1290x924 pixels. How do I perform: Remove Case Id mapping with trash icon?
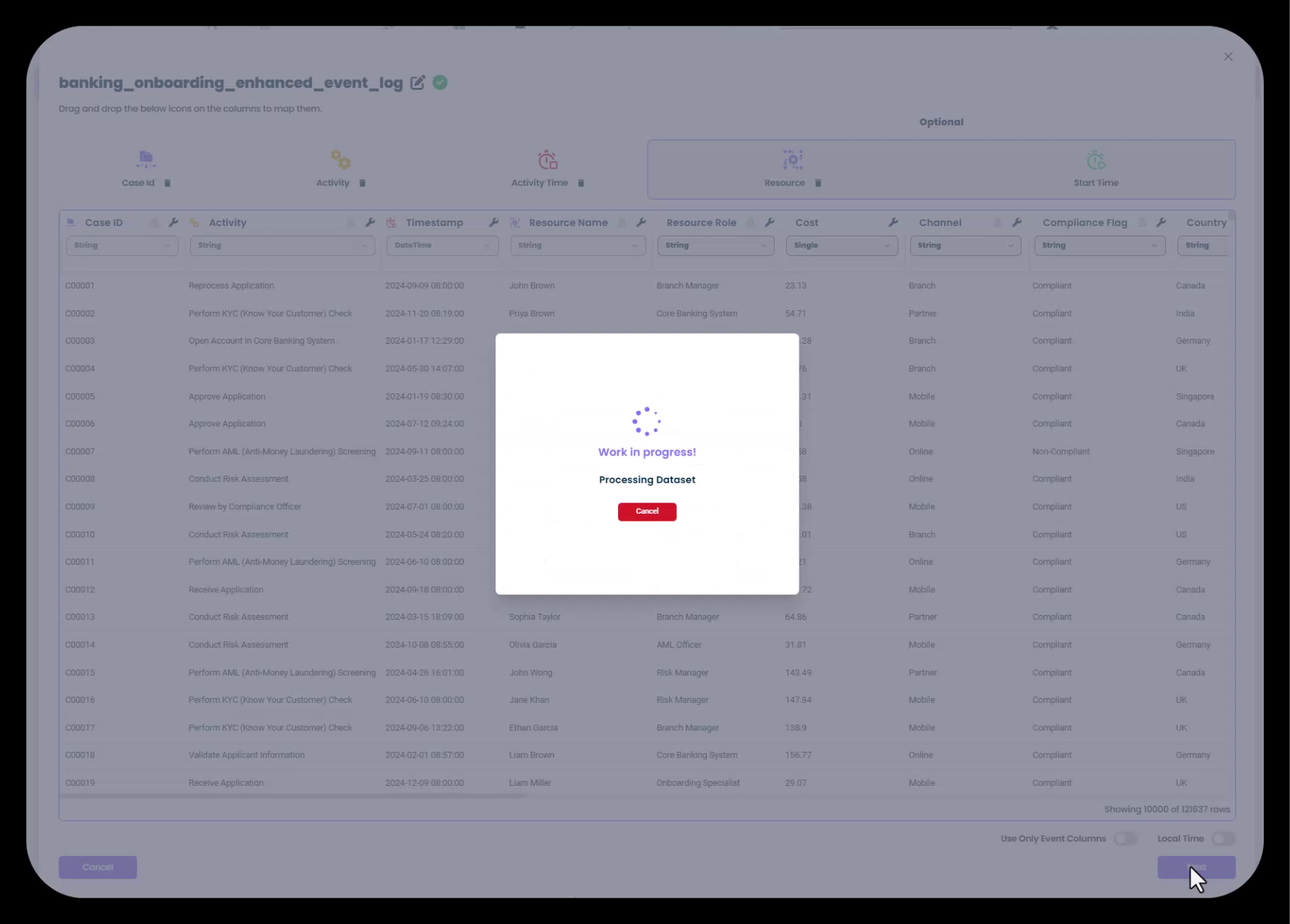coord(168,183)
